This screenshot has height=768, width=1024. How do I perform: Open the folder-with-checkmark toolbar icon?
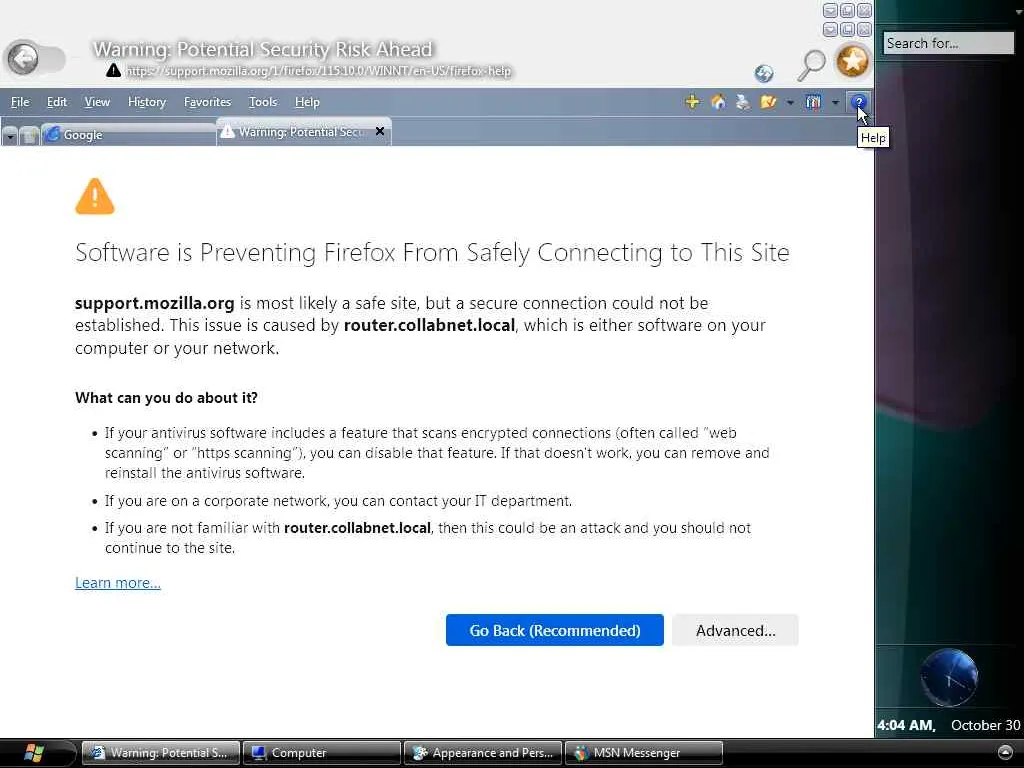click(x=768, y=102)
